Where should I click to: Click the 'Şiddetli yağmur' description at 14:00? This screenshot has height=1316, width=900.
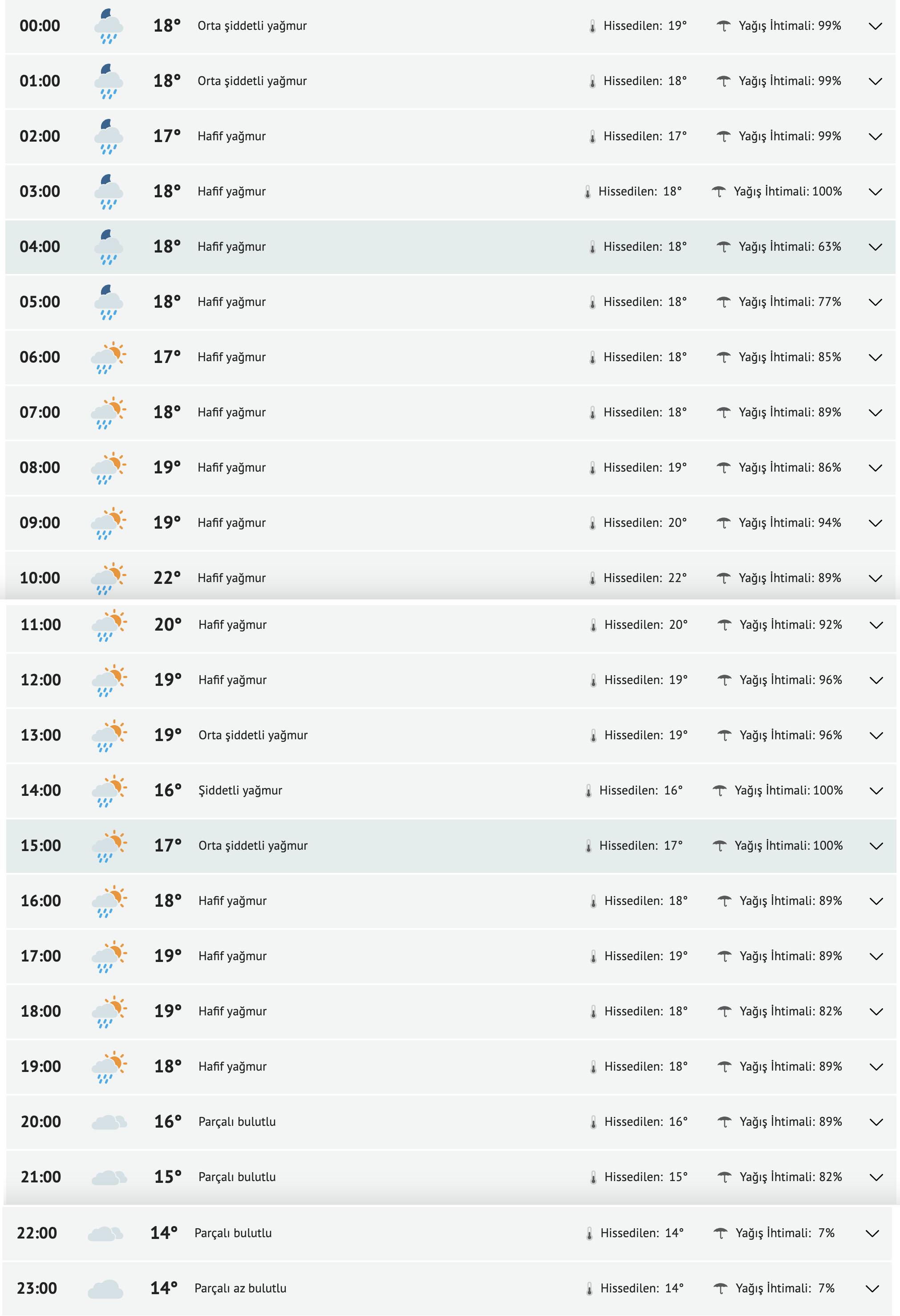pyautogui.click(x=240, y=790)
